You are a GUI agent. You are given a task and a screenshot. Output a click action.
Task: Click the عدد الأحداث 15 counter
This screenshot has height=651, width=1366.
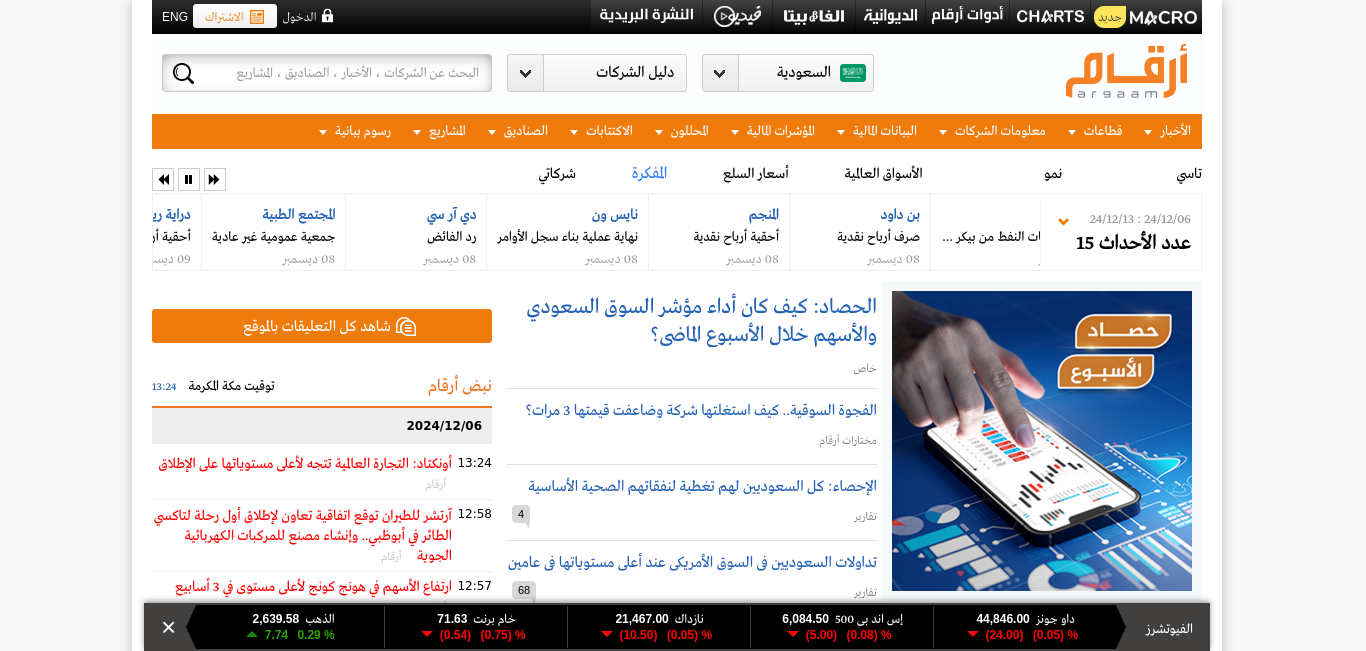(1133, 243)
